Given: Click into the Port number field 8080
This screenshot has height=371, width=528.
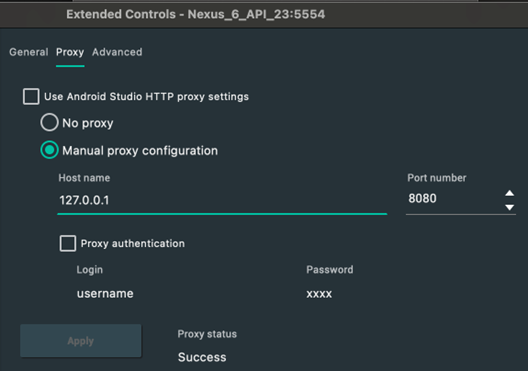Looking at the screenshot, I should point(454,199).
